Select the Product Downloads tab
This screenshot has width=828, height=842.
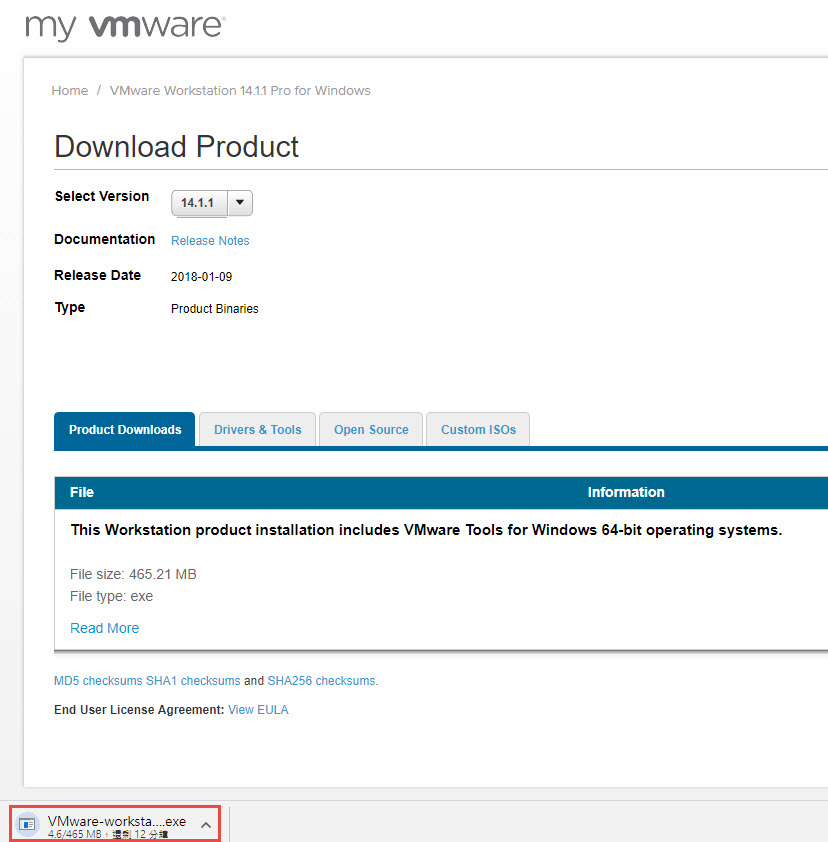(x=125, y=430)
